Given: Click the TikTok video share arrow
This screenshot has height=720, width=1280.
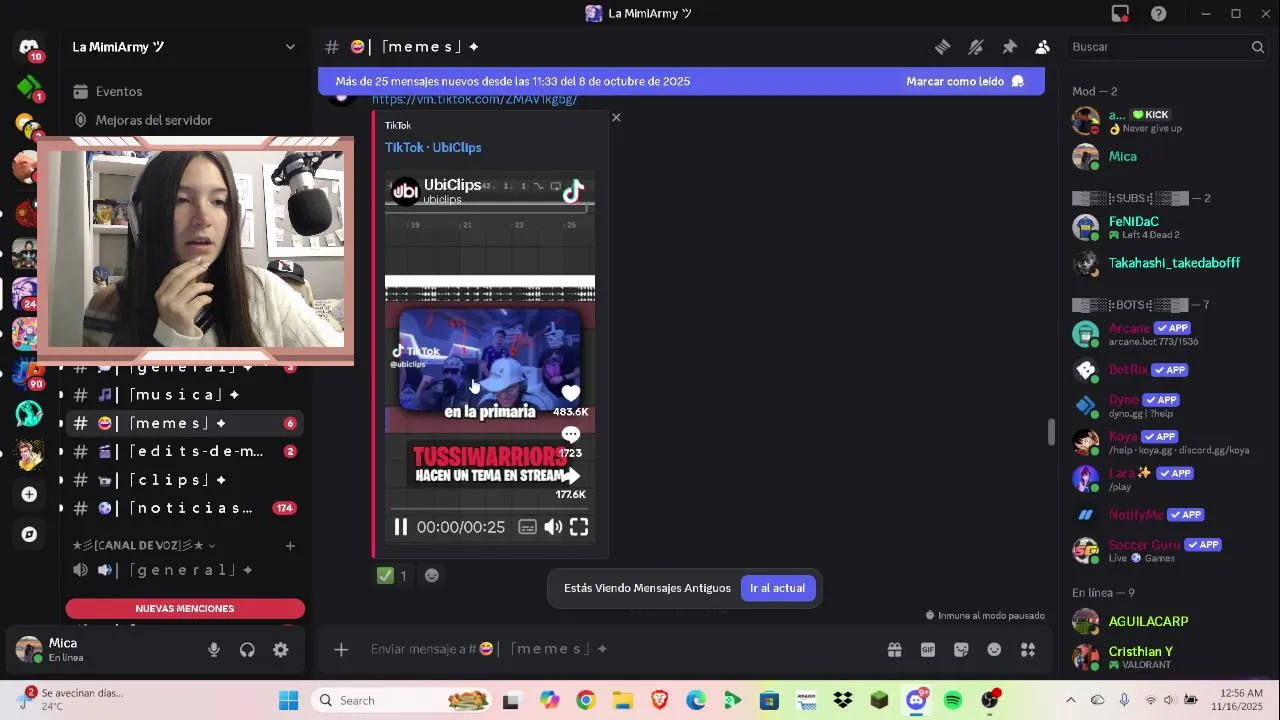Looking at the screenshot, I should coord(572,476).
